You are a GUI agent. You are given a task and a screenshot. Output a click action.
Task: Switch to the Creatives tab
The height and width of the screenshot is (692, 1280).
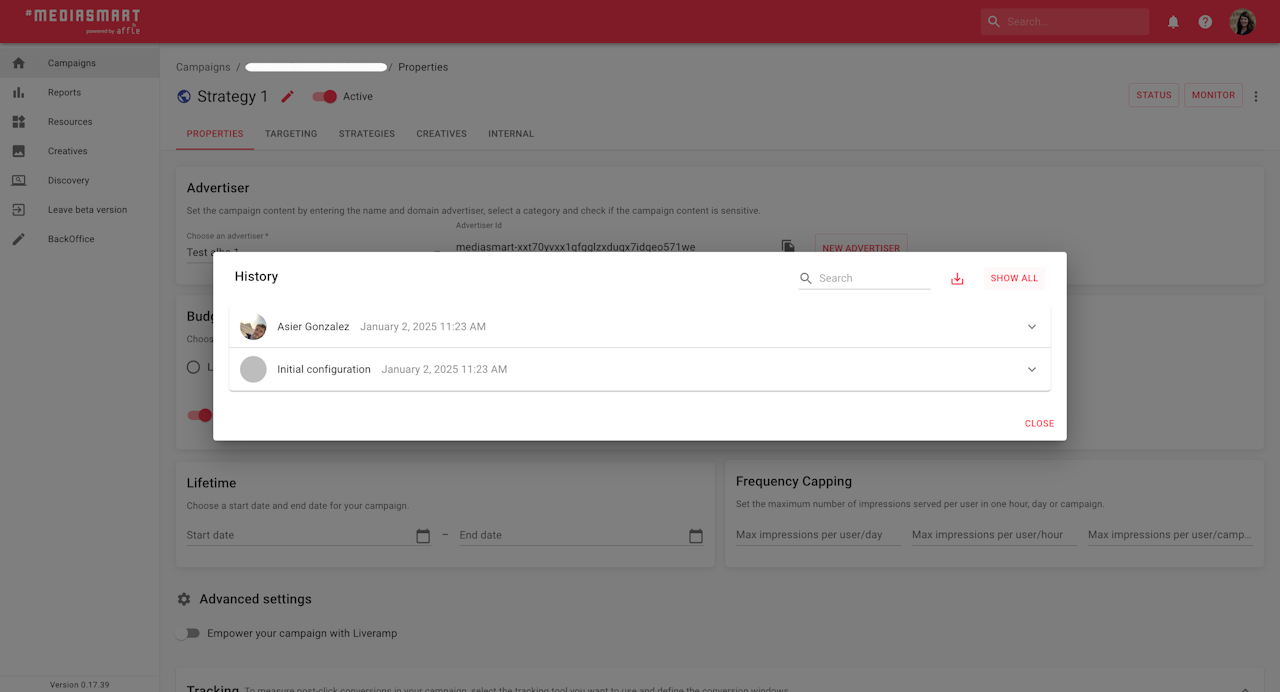442,134
